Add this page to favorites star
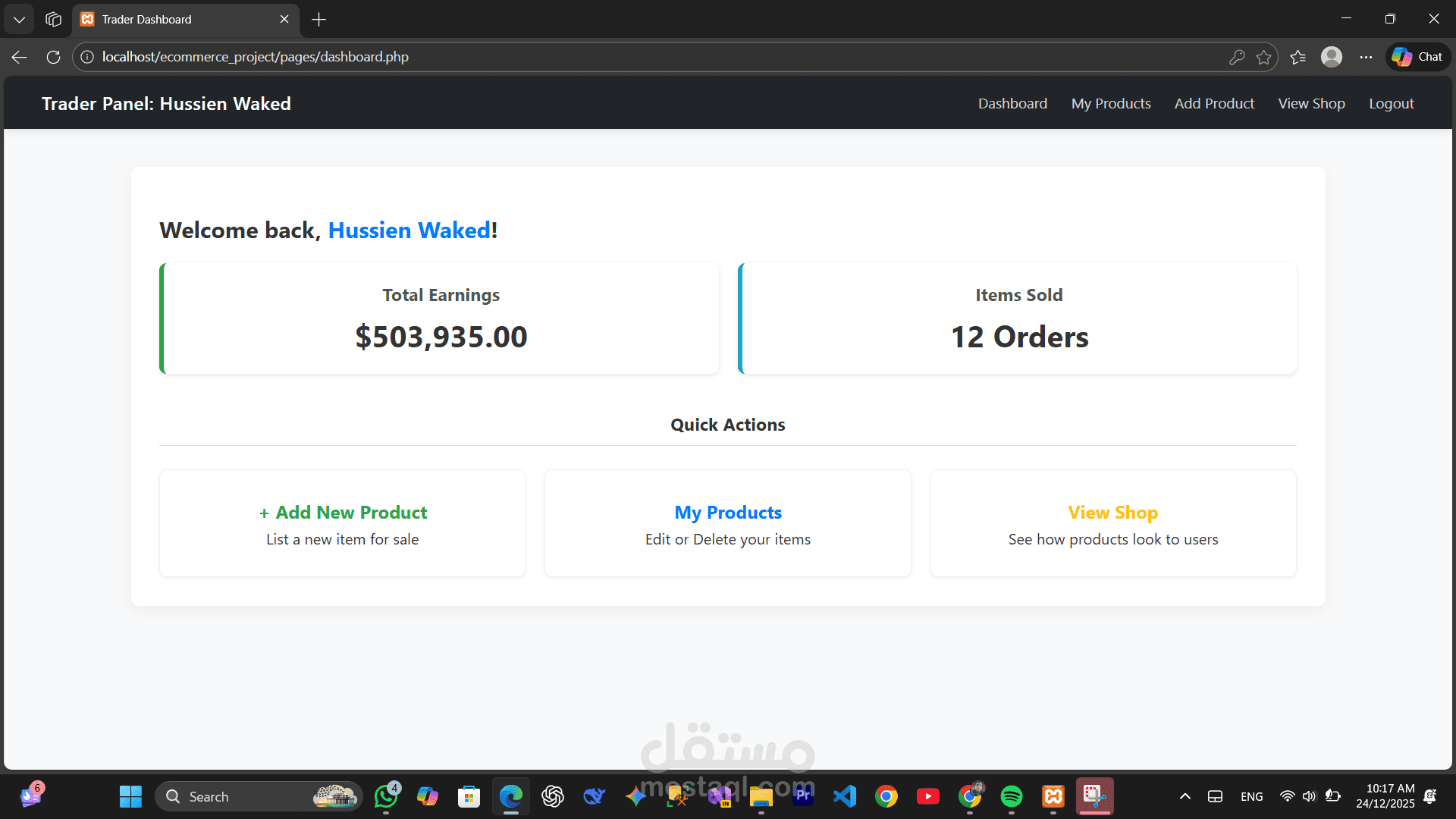 point(1263,57)
